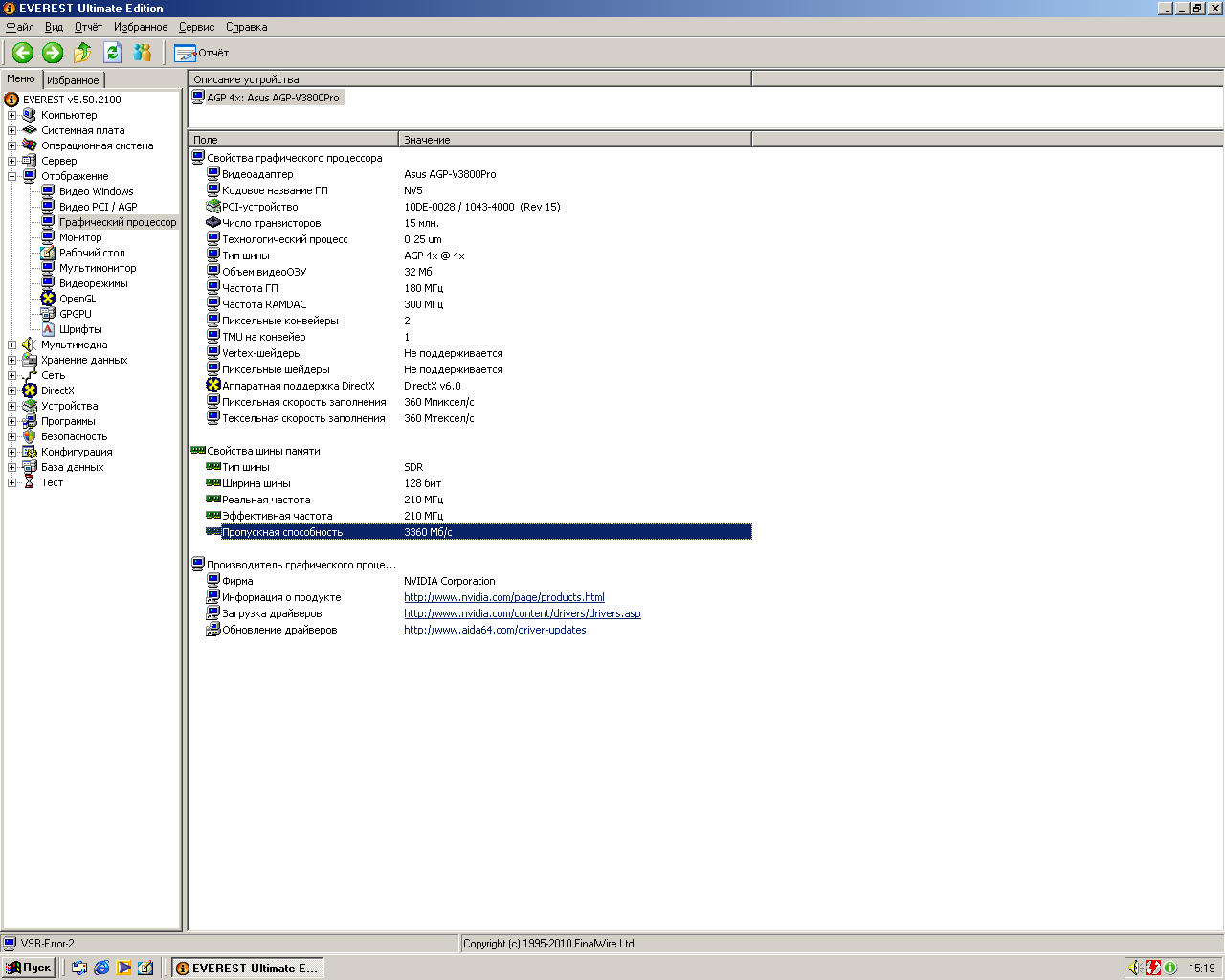The image size is (1225, 980).
Task: Open the nvidia.com products page link
Action: click(x=504, y=597)
